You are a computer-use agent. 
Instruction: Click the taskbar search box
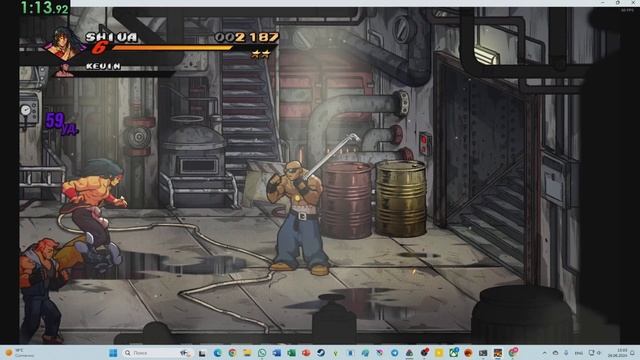[157, 353]
